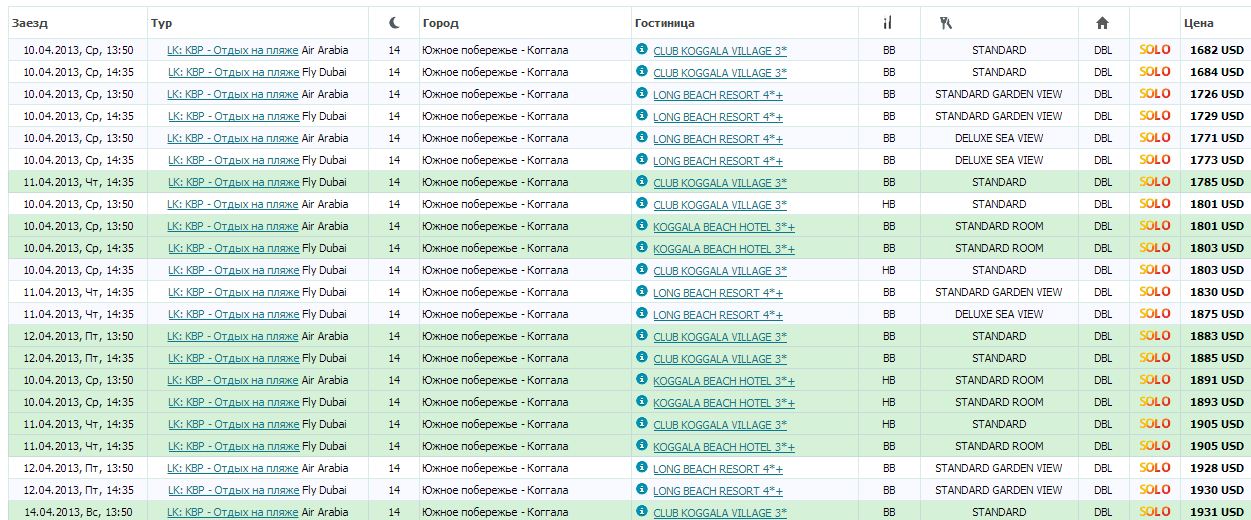
Task: Click the price 1785 USD
Action: (x=1217, y=182)
